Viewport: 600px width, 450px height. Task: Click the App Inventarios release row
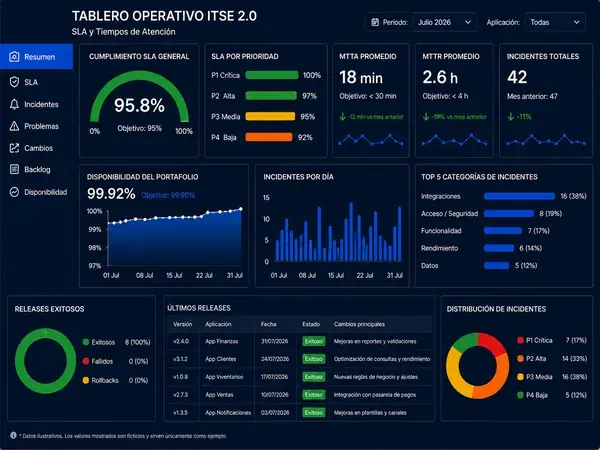pyautogui.click(x=300, y=377)
